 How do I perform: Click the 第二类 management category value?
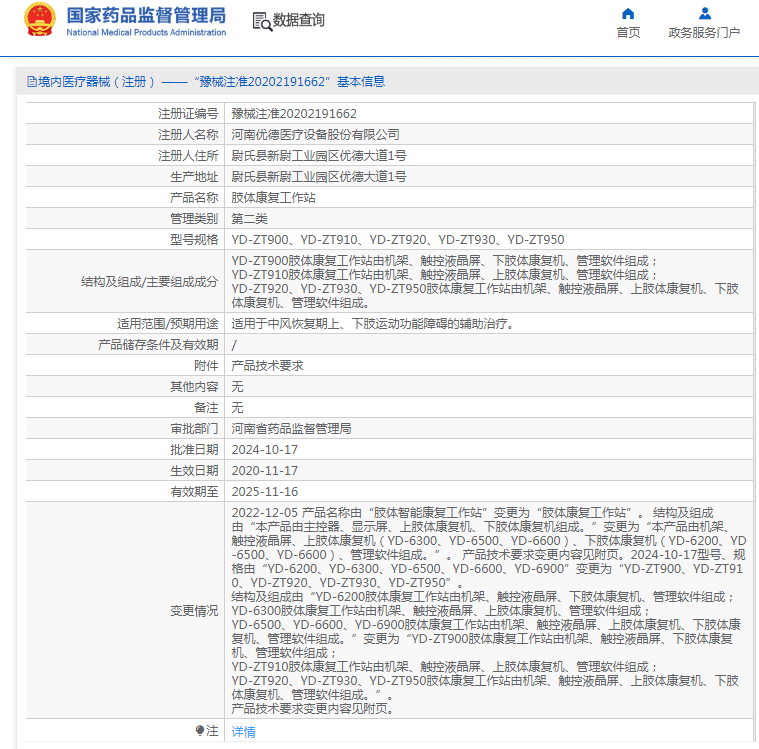coord(249,218)
